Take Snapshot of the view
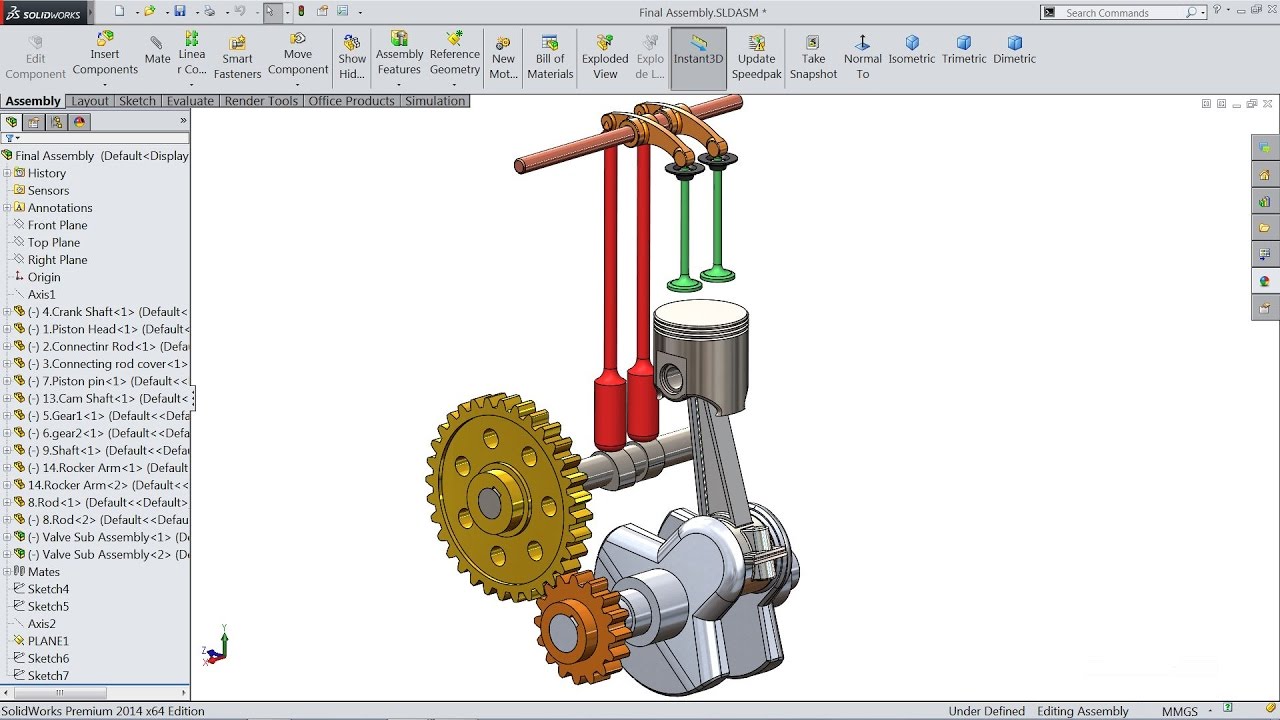Image resolution: width=1280 pixels, height=720 pixels. coord(813,58)
